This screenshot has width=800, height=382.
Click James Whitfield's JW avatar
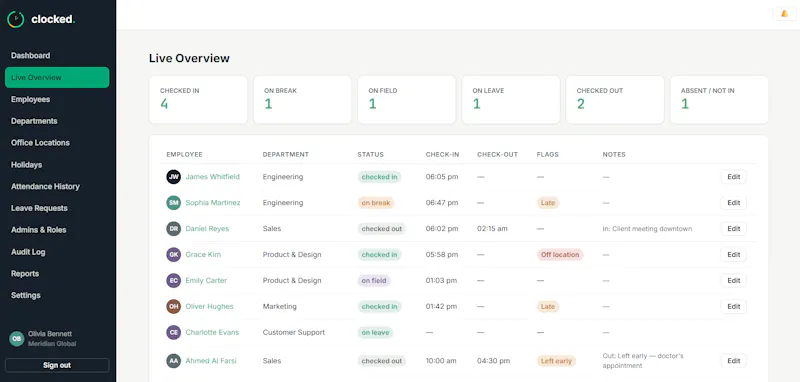point(173,177)
